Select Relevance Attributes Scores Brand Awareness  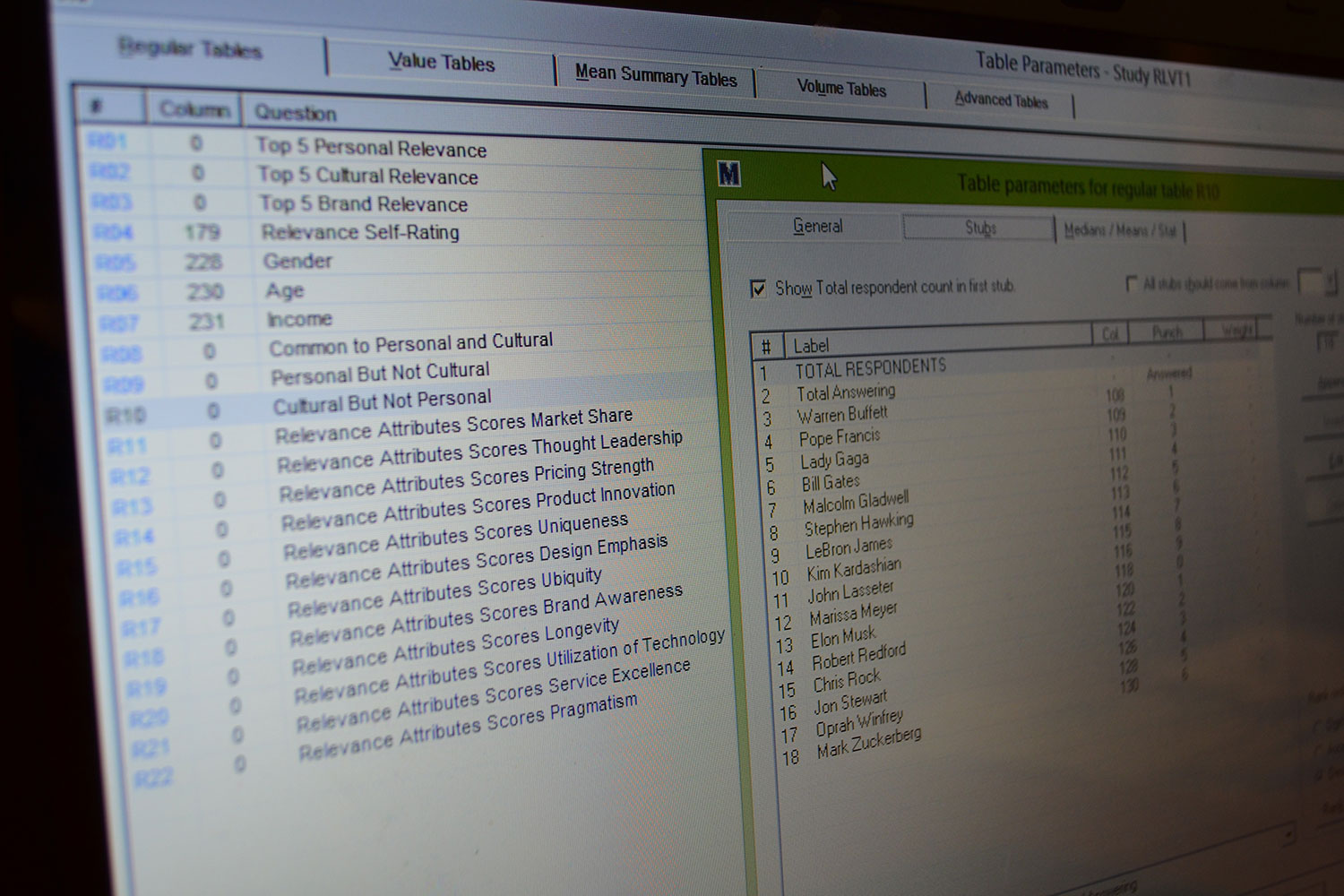pyautogui.click(x=486, y=615)
